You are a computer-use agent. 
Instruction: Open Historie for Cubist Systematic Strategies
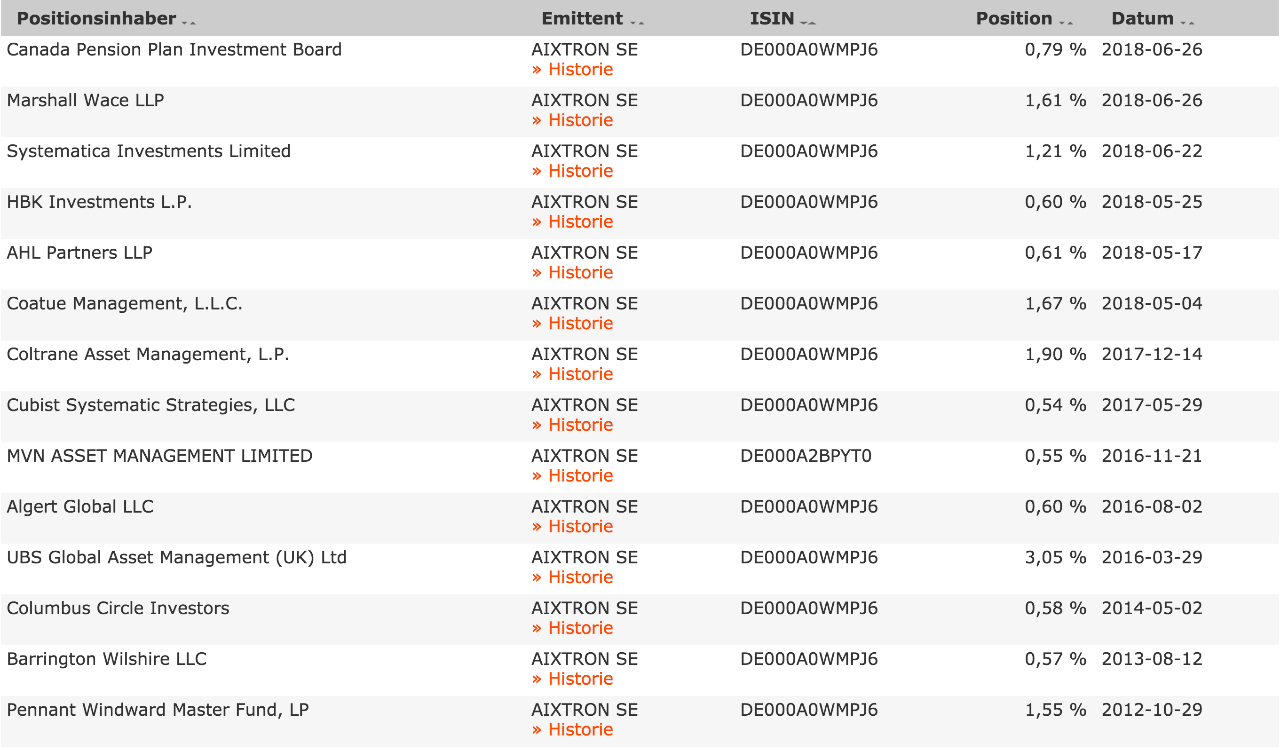click(x=573, y=426)
